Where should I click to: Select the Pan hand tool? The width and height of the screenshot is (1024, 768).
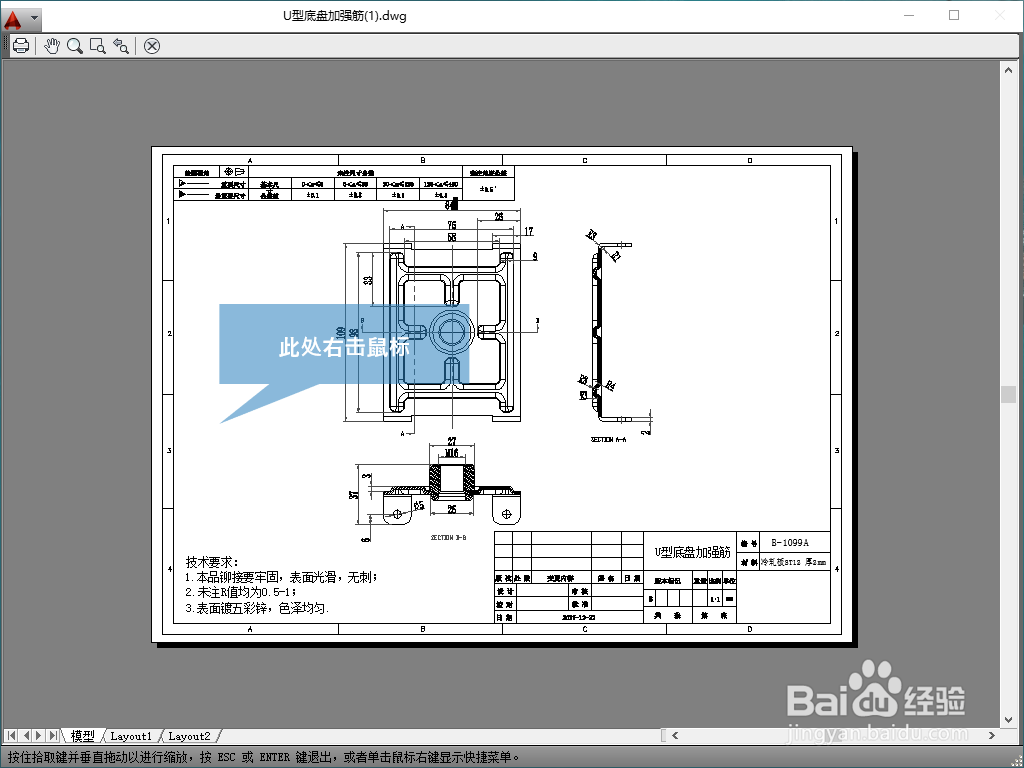(52, 46)
